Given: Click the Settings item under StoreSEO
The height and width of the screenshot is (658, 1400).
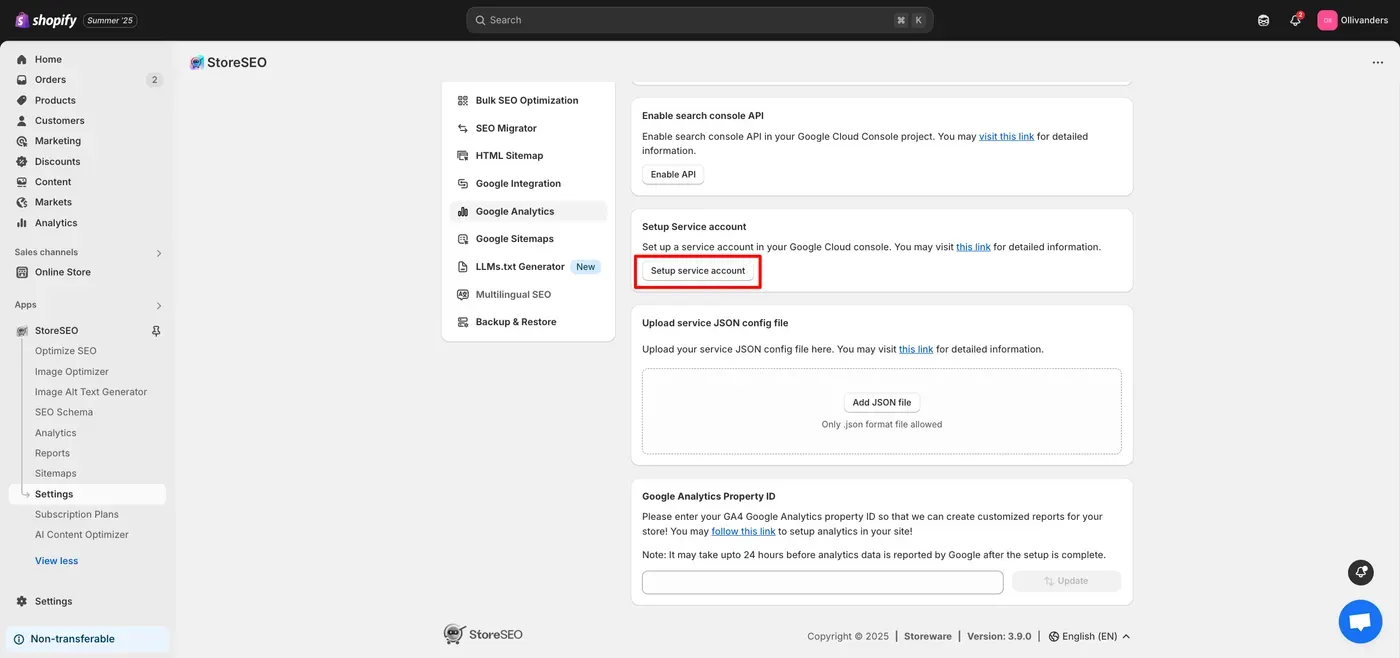Looking at the screenshot, I should tap(87, 494).
